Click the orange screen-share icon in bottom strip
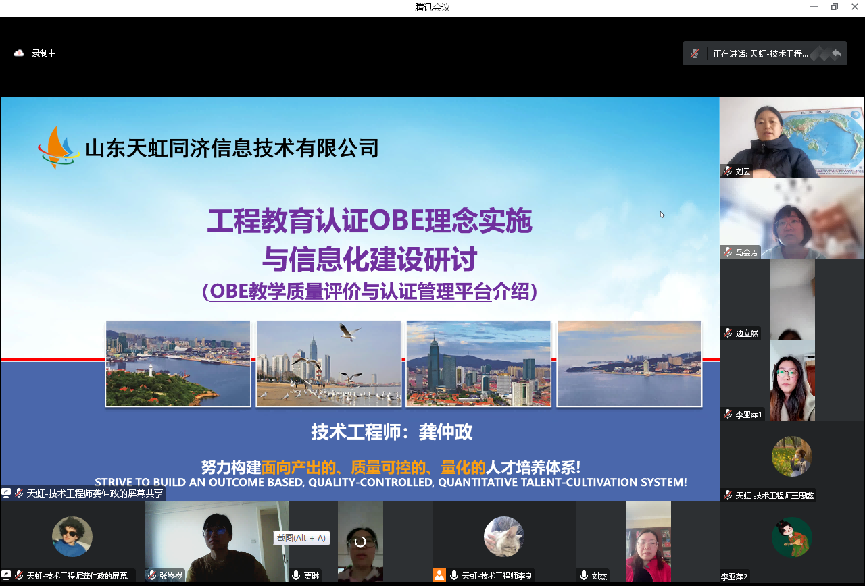865x586 pixels. [439, 575]
